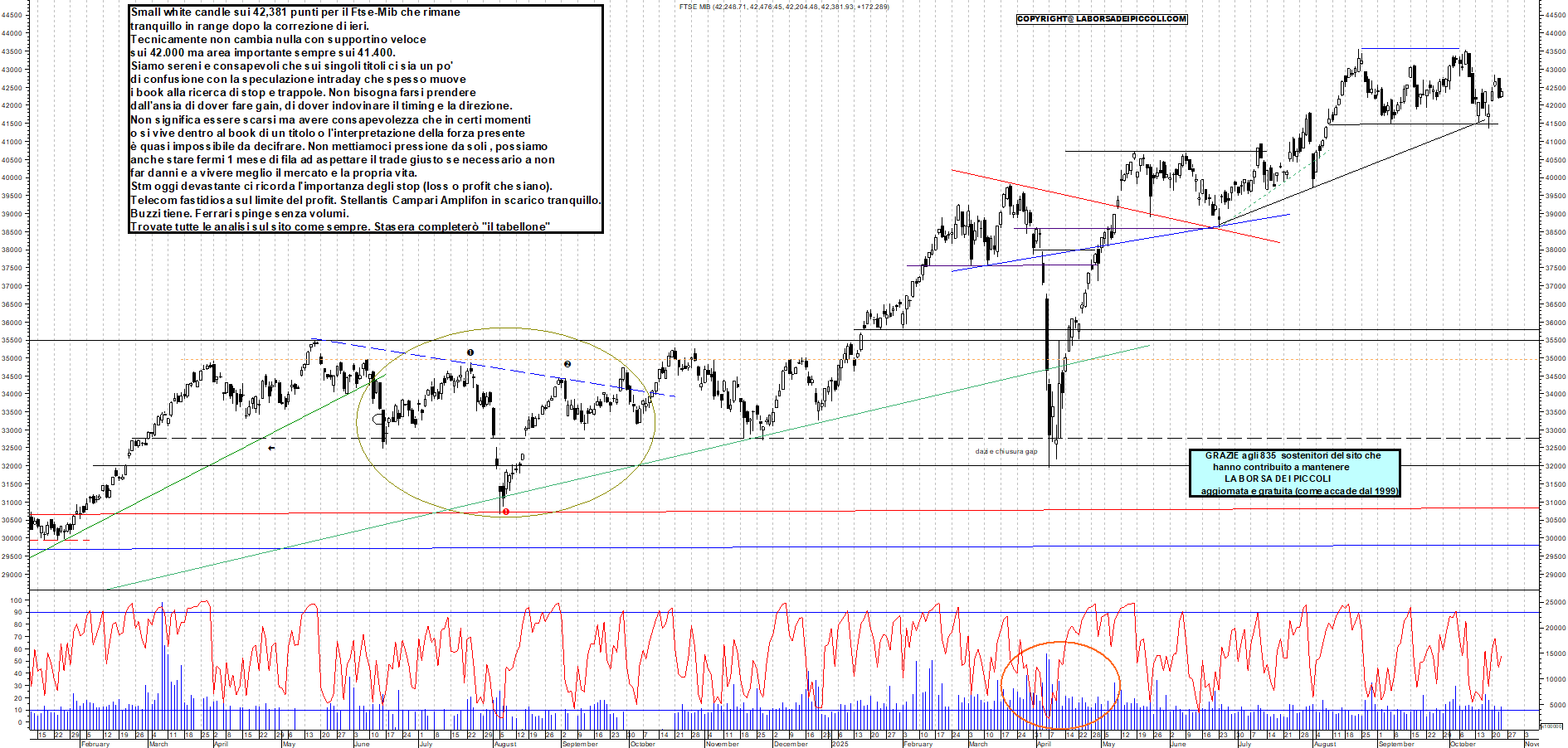
Task: Click the orange ellipse in the oscillator panel
Action: click(x=1060, y=644)
